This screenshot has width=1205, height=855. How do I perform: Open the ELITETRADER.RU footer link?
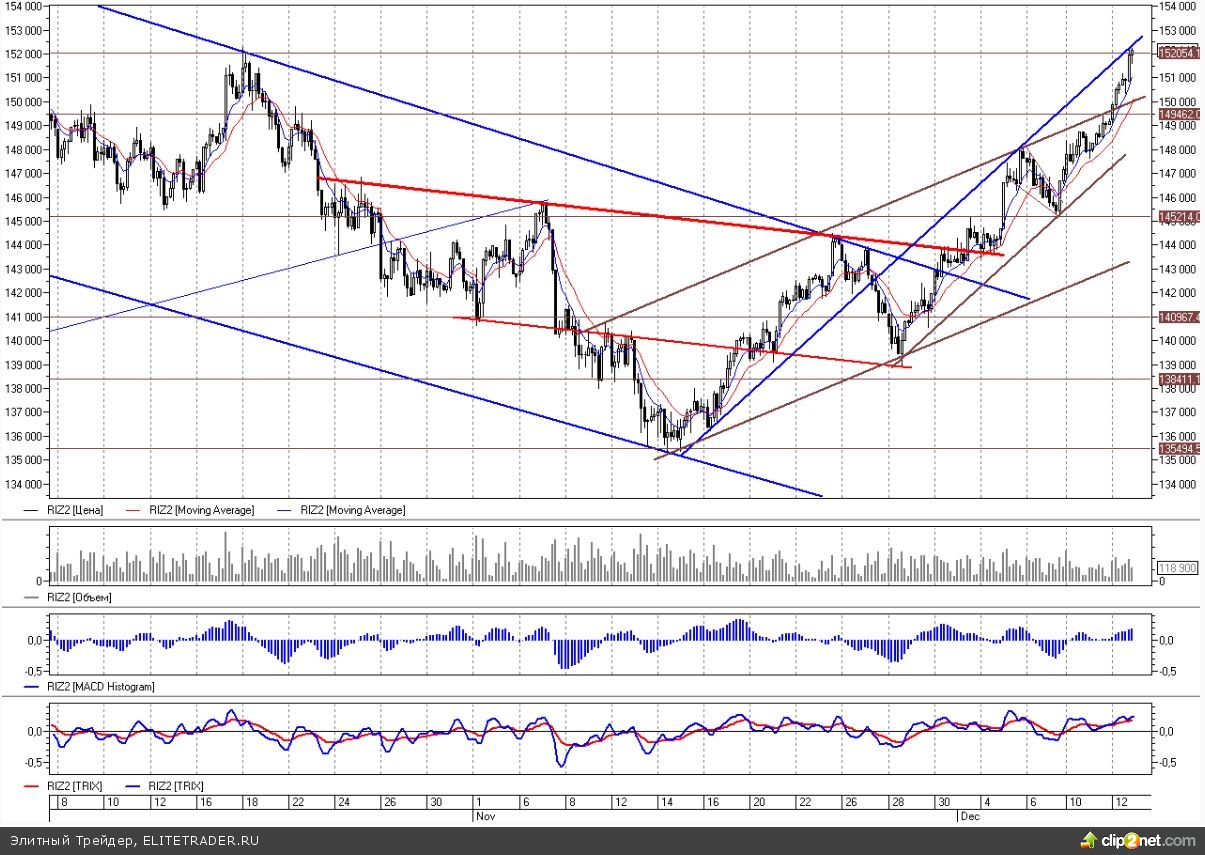[x=201, y=841]
